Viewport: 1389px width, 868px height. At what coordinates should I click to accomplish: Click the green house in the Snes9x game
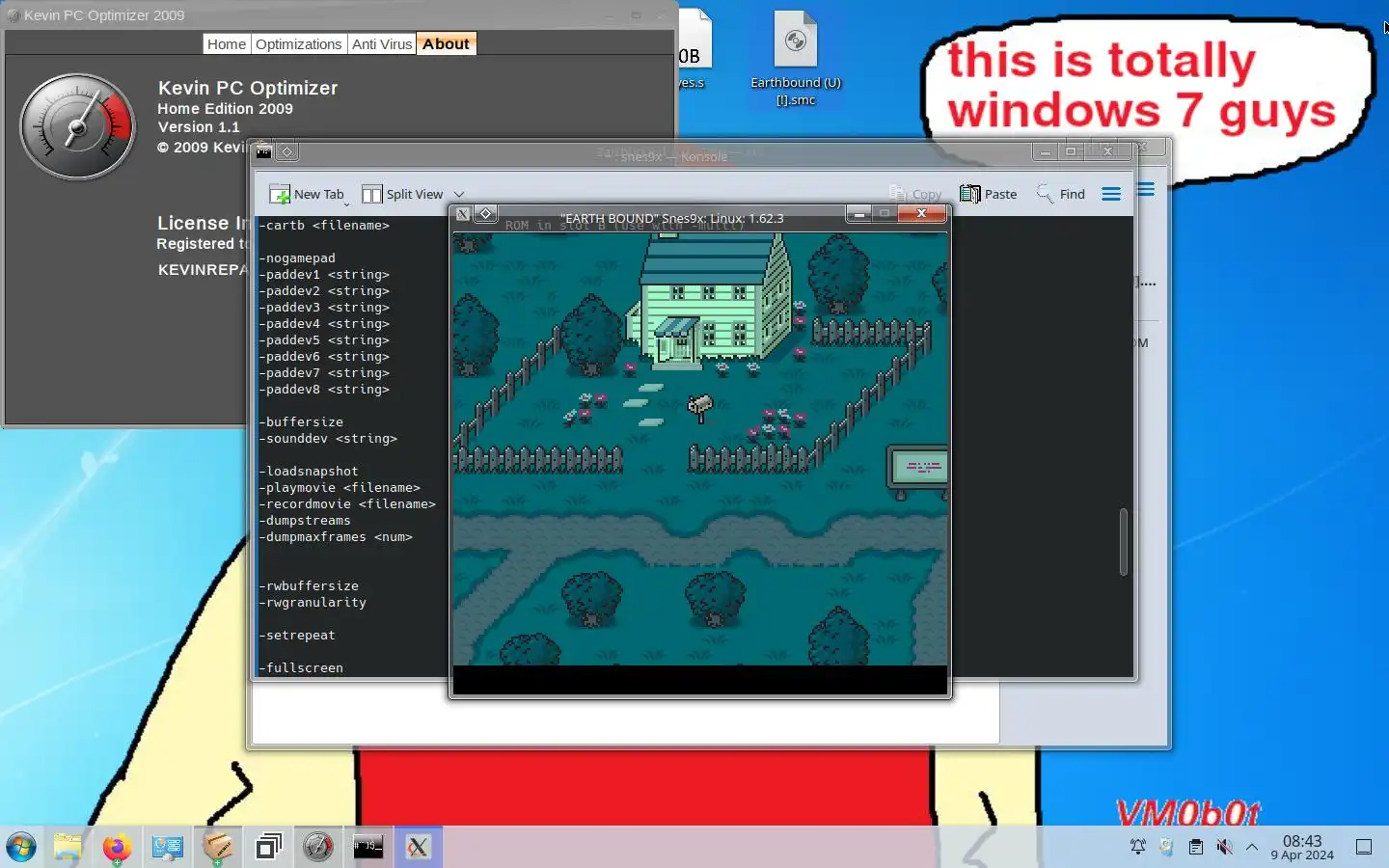pos(709,301)
